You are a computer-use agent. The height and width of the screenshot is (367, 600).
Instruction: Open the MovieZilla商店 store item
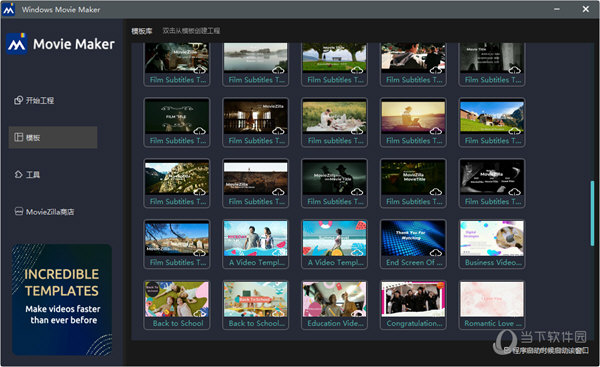point(44,212)
